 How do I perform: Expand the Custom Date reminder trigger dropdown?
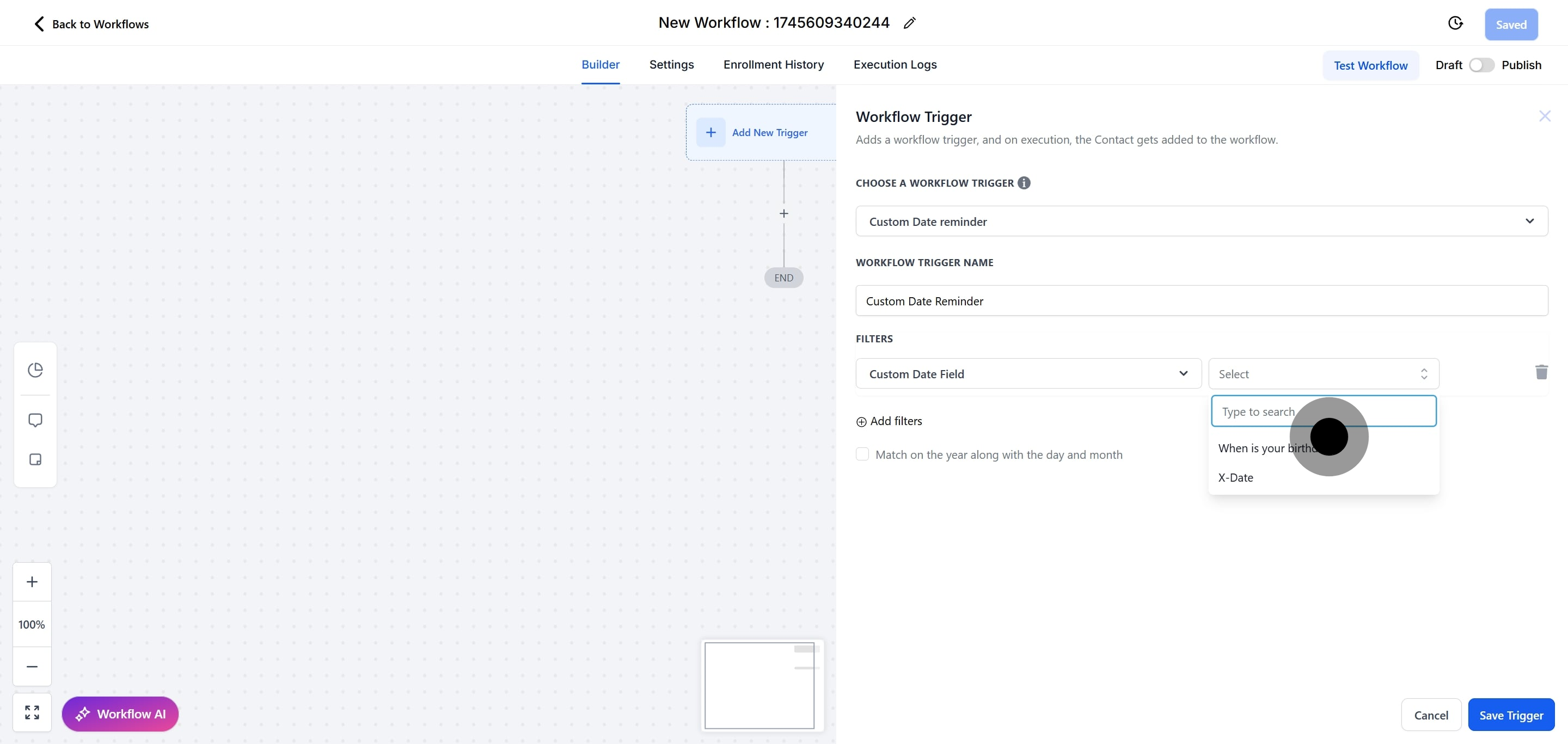tap(1201, 222)
